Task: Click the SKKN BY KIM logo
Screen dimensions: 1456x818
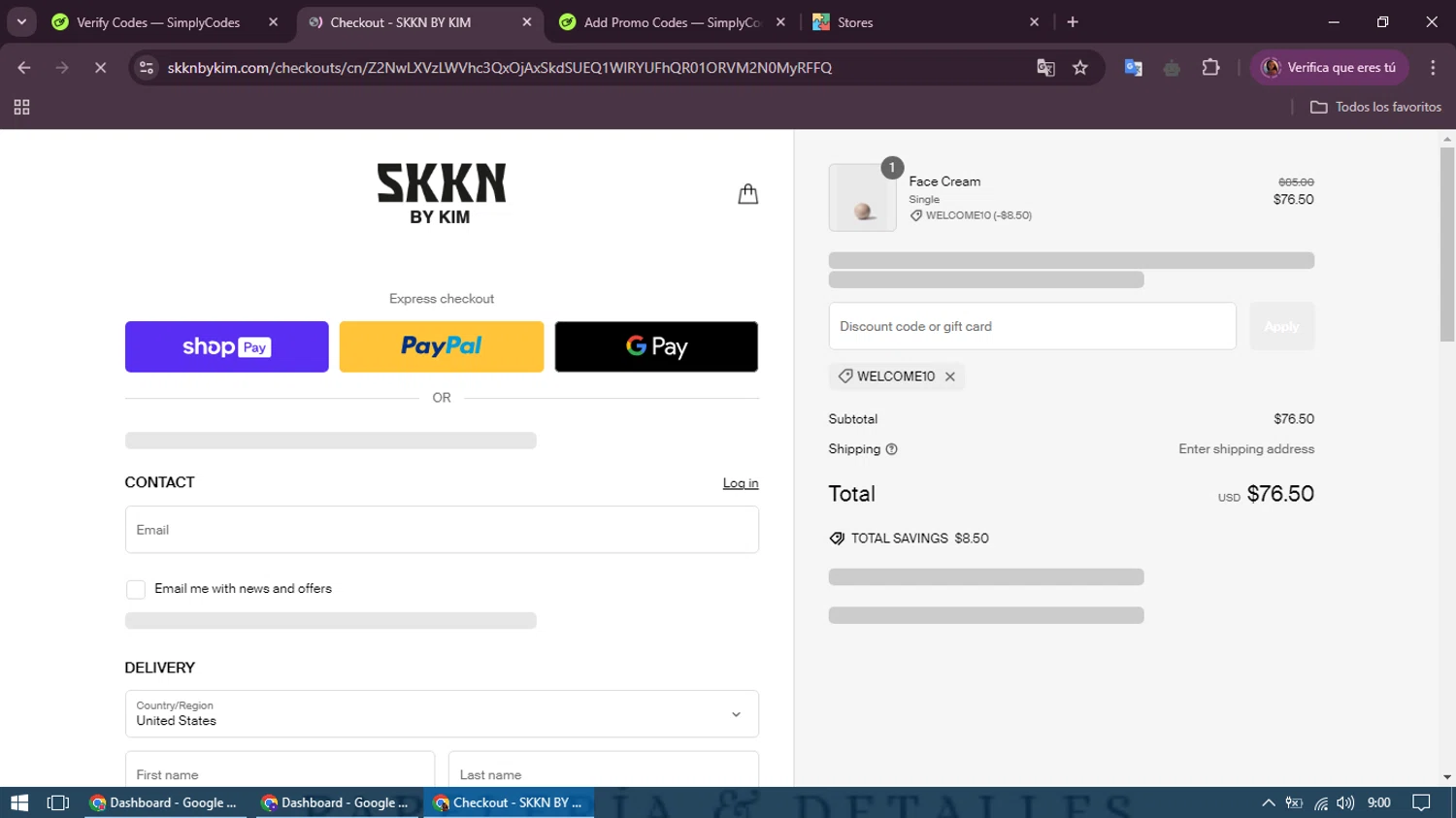Action: coord(442,194)
